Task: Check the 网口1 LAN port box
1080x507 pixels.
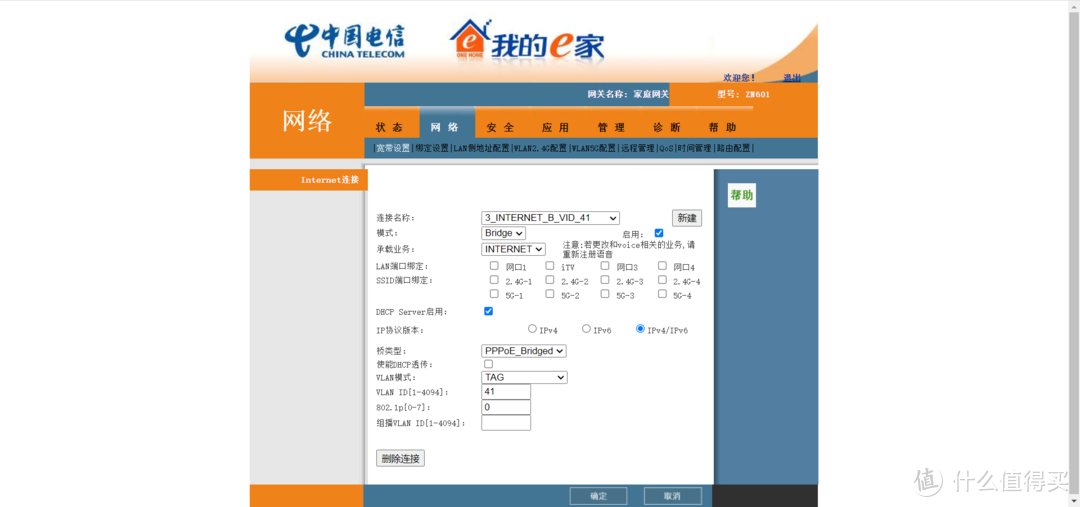Action: click(x=494, y=265)
